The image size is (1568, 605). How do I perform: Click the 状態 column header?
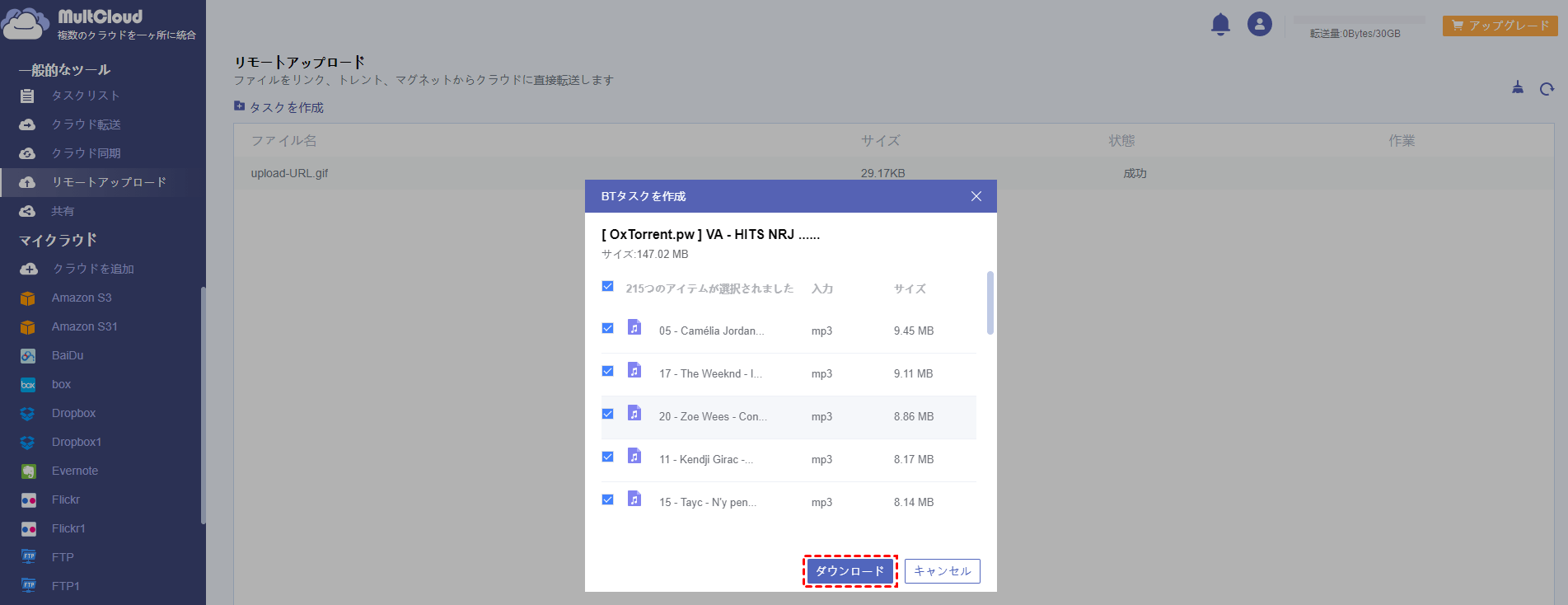point(1121,141)
